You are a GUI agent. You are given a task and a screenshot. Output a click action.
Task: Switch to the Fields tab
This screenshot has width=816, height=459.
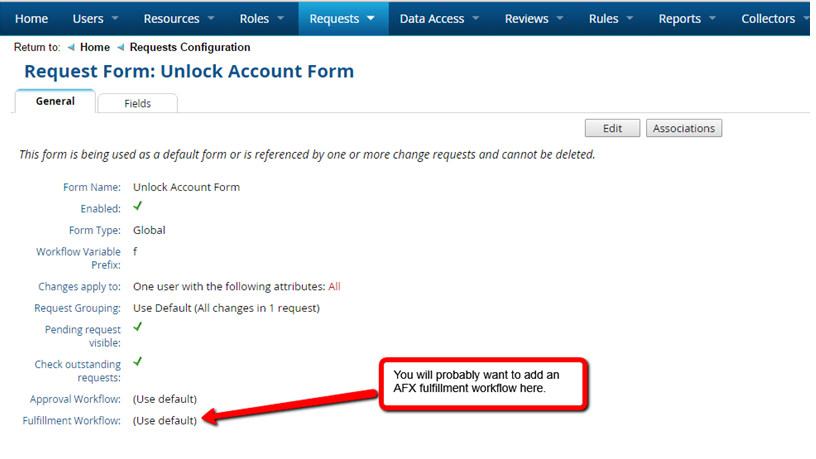(x=138, y=103)
